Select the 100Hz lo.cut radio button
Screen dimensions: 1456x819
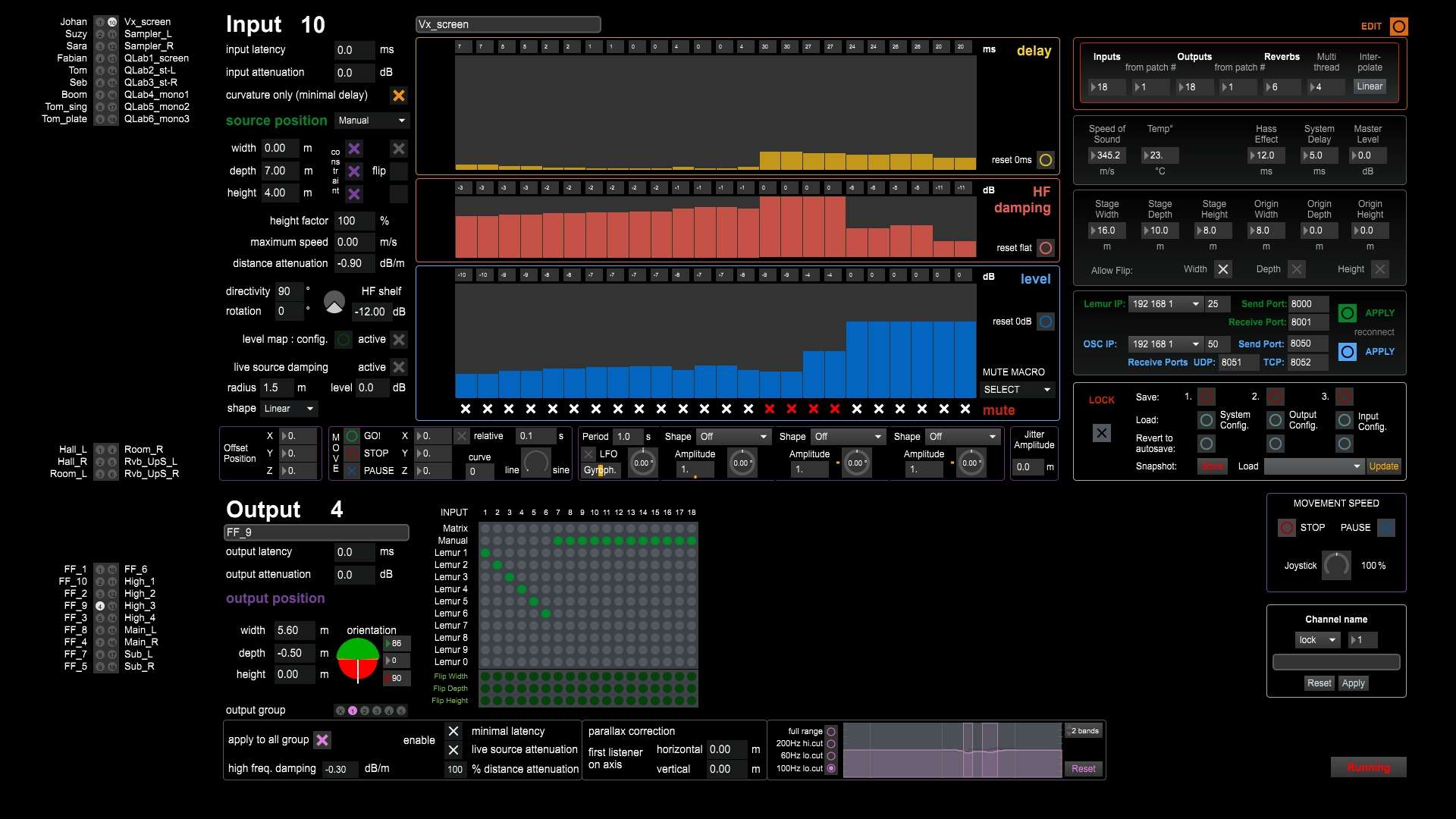831,769
